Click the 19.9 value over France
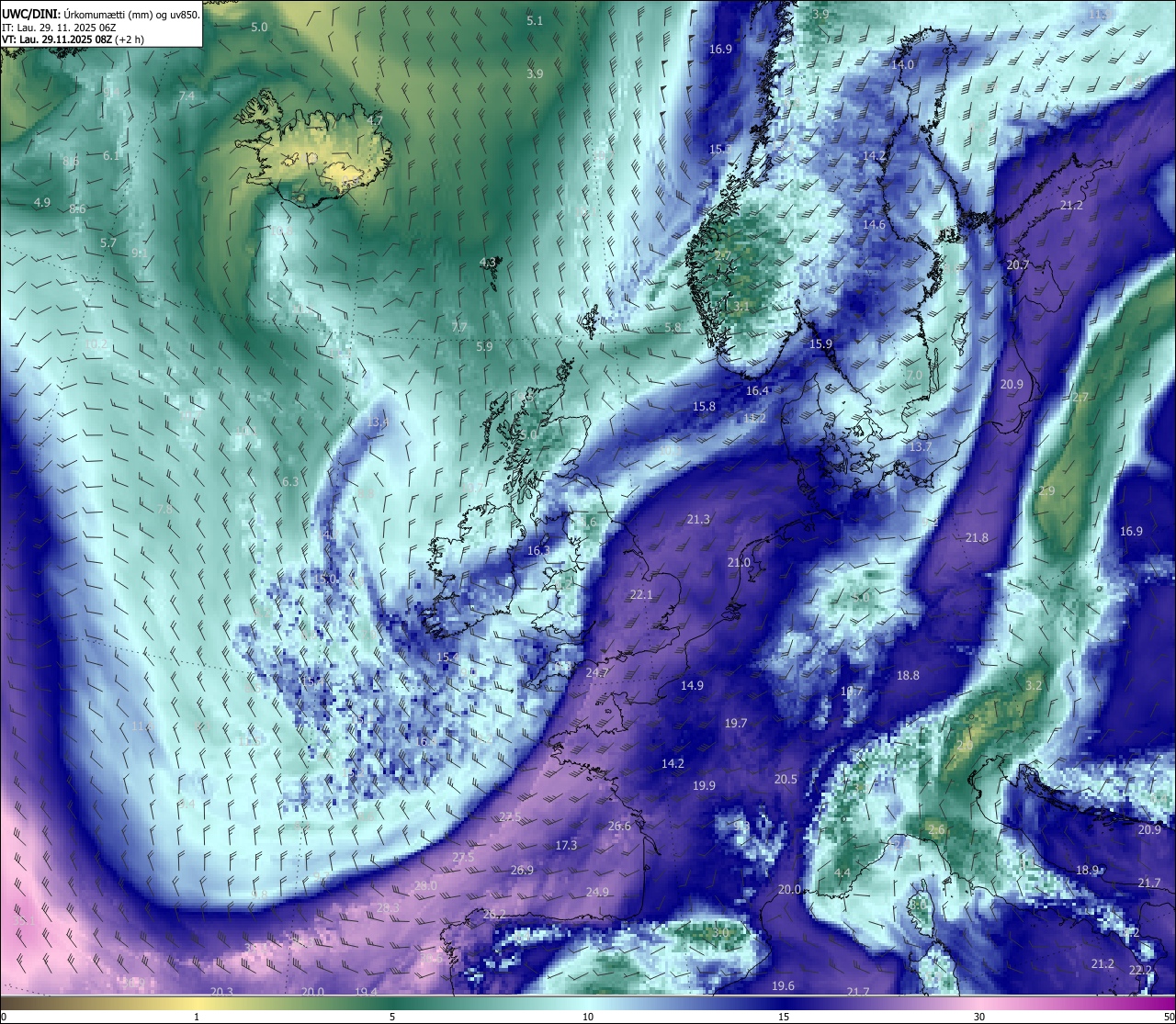Screen dimensions: 1176x1024 [704, 785]
